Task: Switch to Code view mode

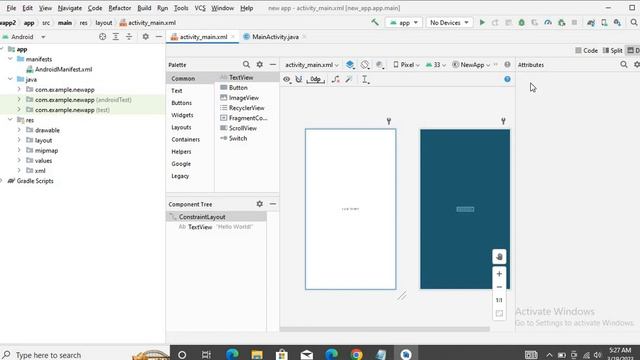Action: coord(587,50)
